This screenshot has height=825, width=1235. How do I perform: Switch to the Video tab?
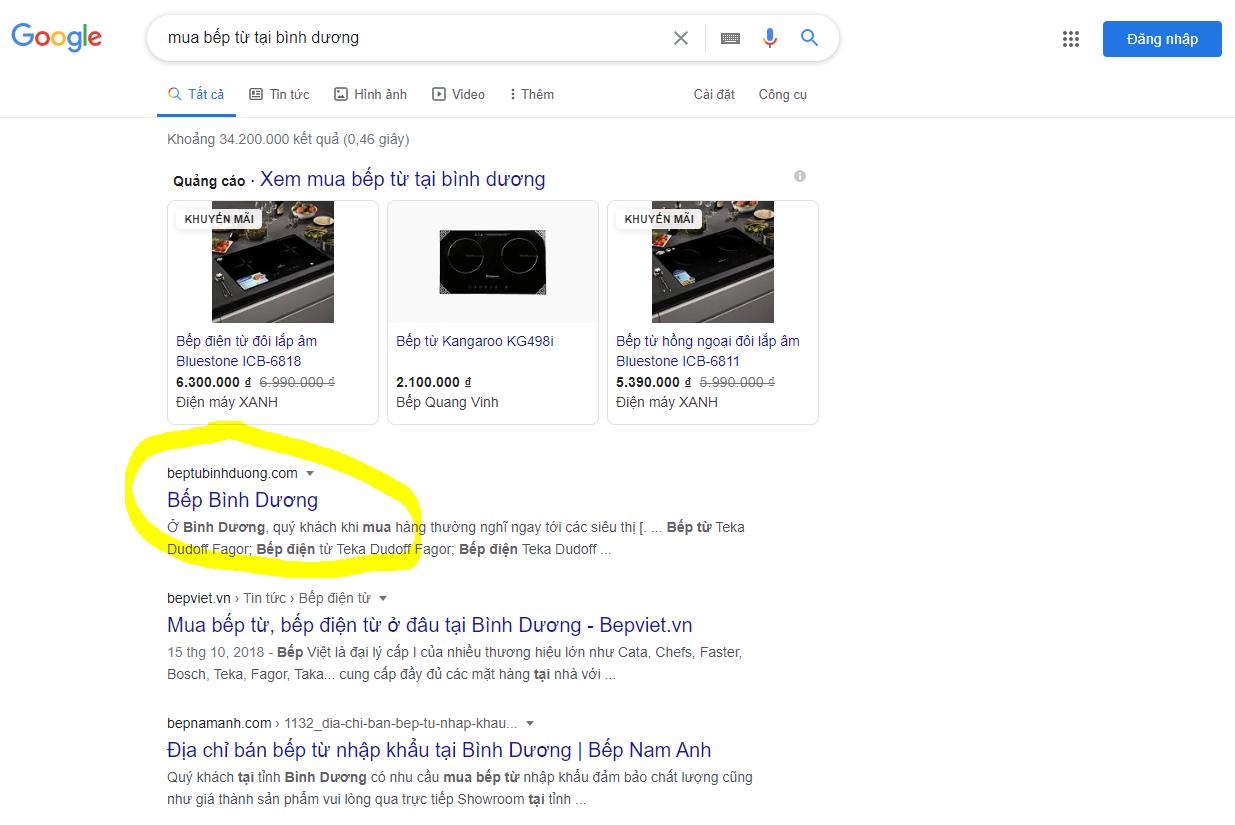pos(458,94)
